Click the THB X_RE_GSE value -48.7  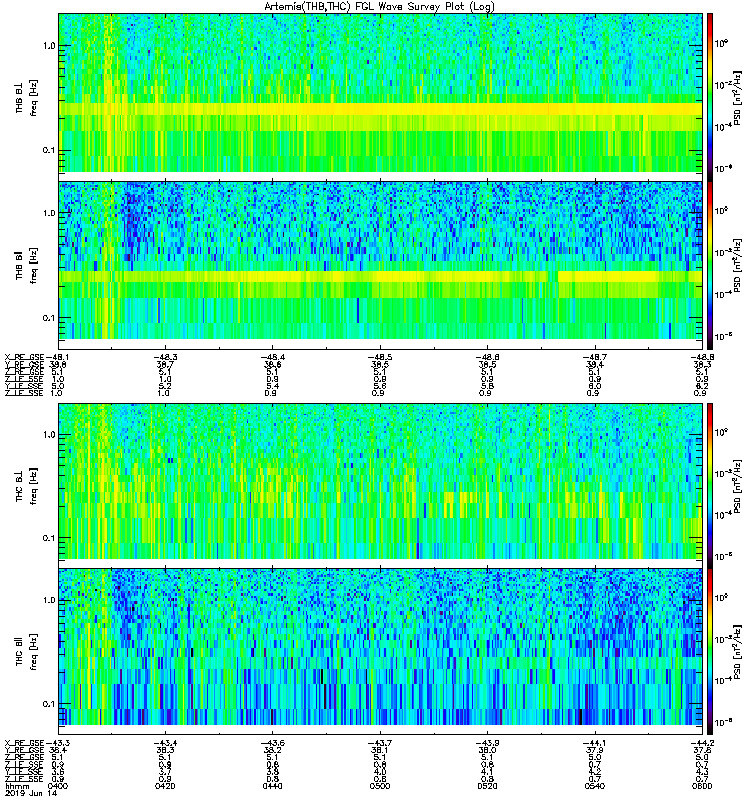point(594,357)
